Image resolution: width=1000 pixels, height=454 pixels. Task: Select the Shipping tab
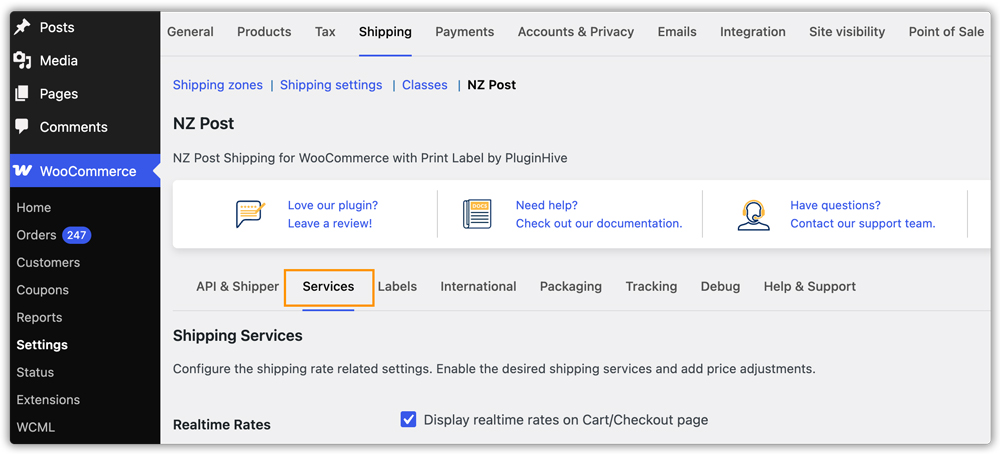tap(385, 32)
